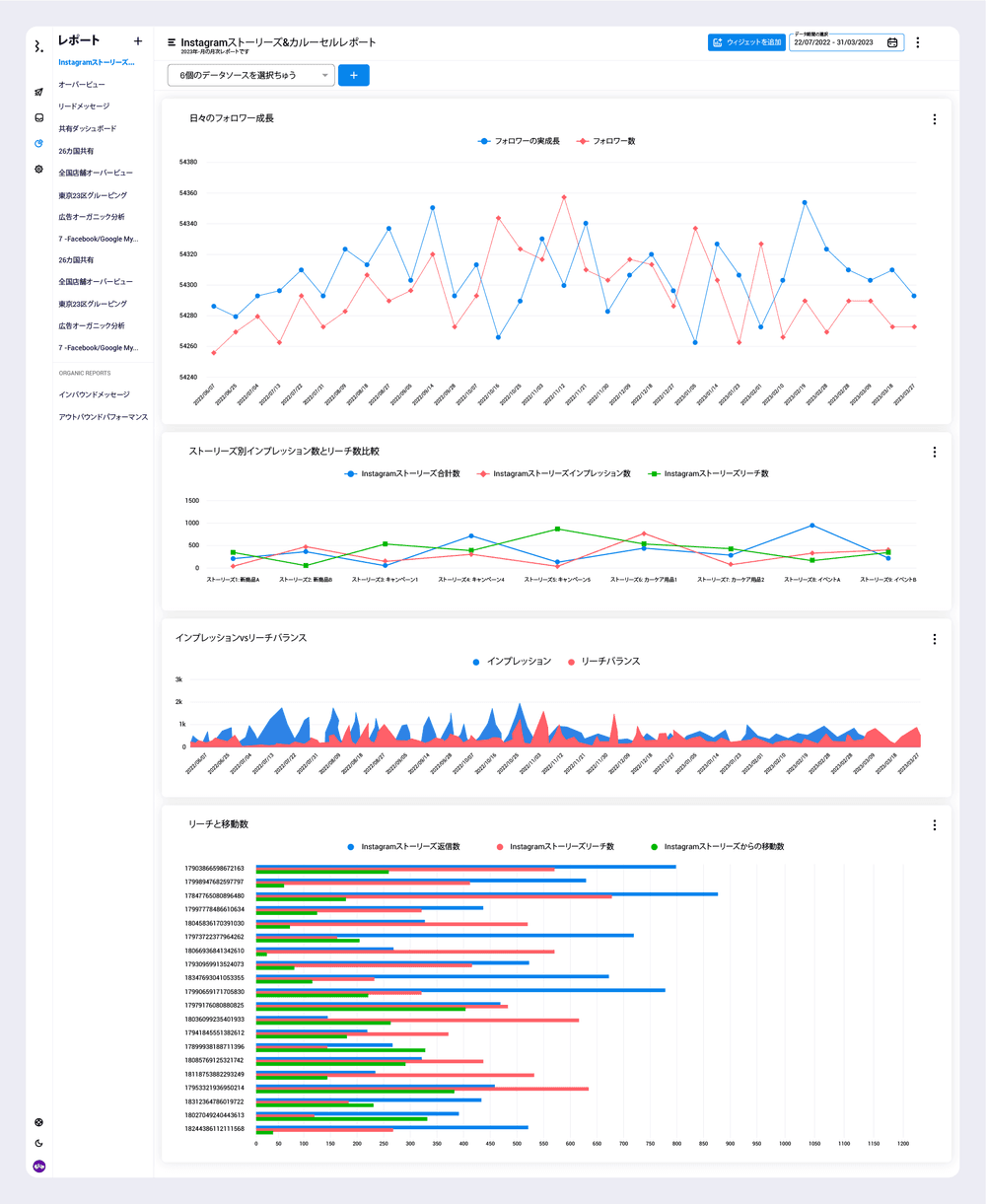Open the 6個のデータソース dropdown
Viewport: 986px width, 1204px height.
tap(251, 75)
